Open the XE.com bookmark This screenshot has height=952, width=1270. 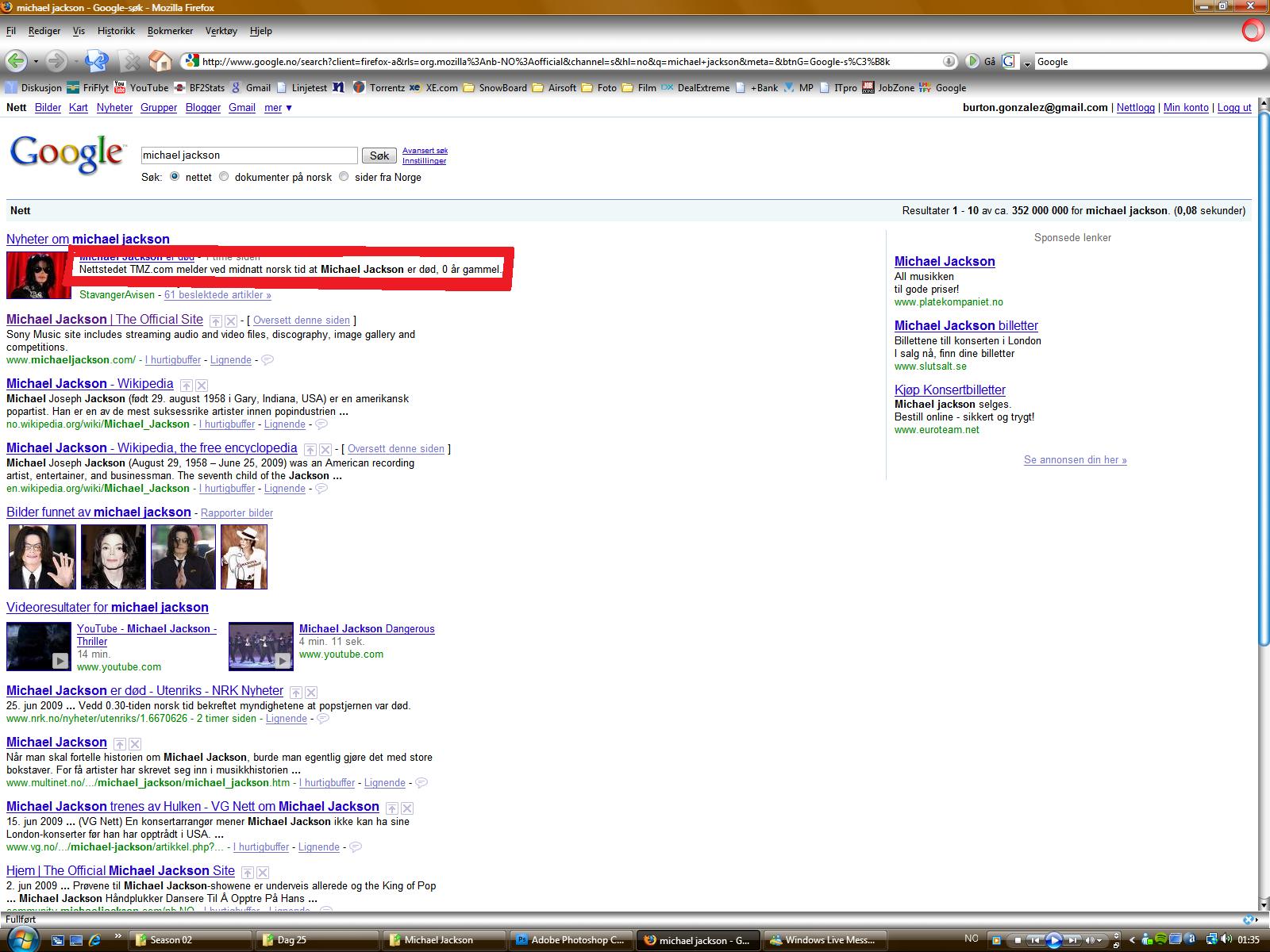(x=433, y=87)
